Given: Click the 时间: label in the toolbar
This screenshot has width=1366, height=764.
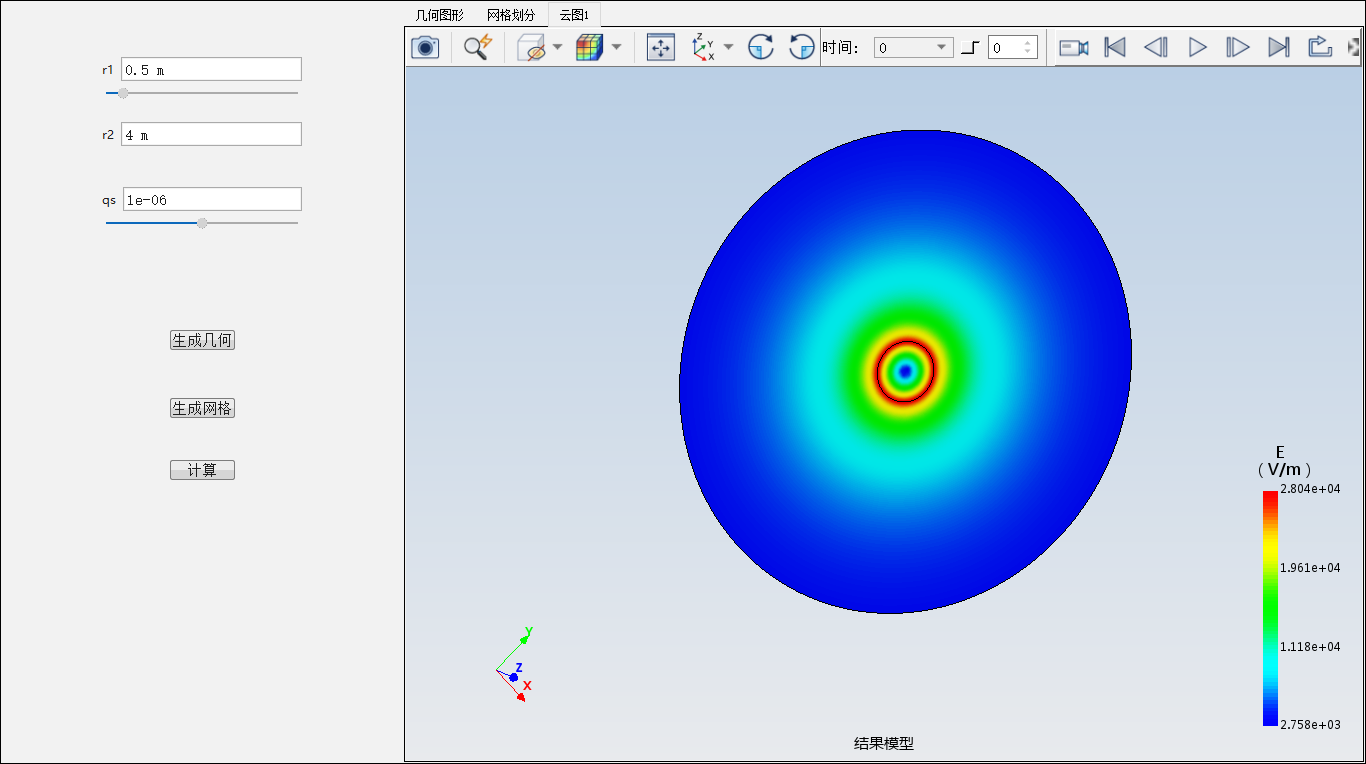Looking at the screenshot, I should point(841,47).
